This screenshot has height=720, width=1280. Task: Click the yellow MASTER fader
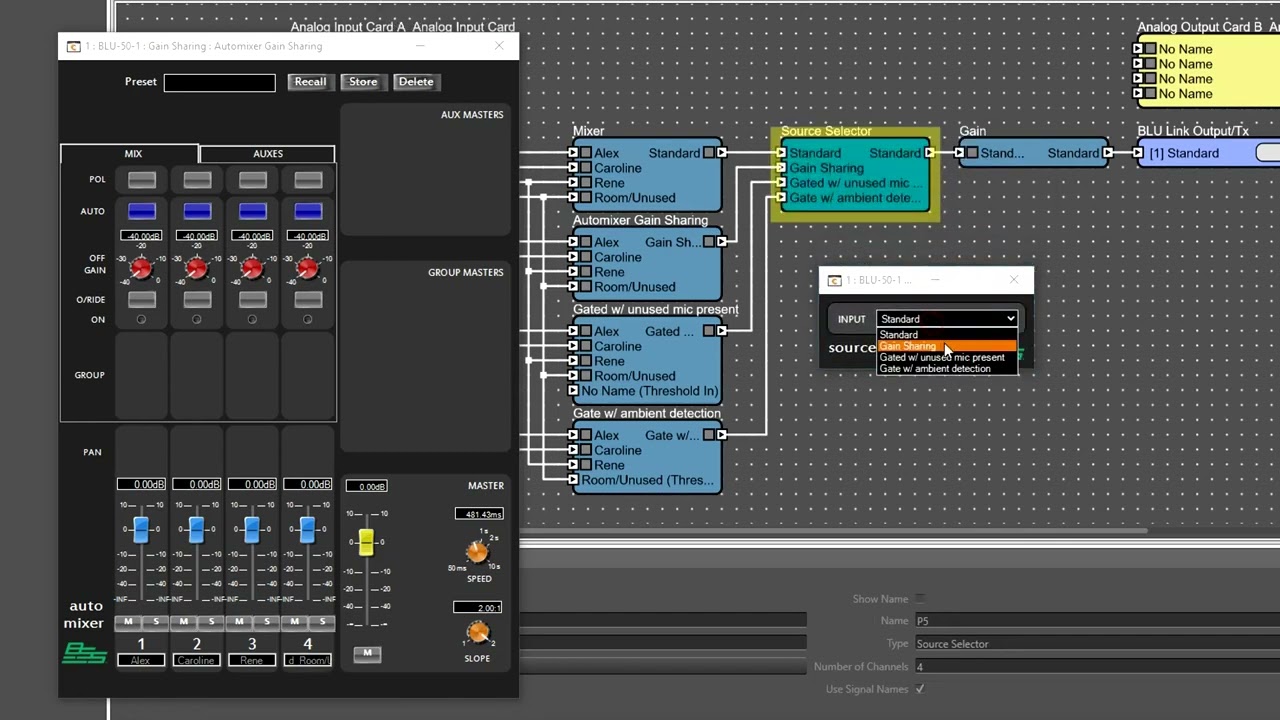(366, 542)
